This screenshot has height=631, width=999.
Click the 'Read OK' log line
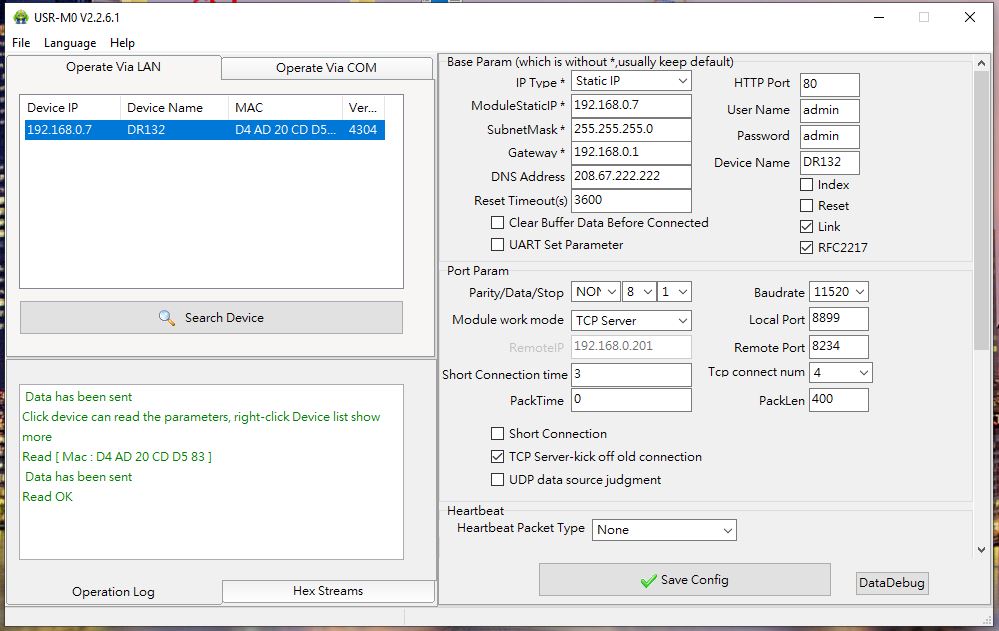pyautogui.click(x=48, y=497)
